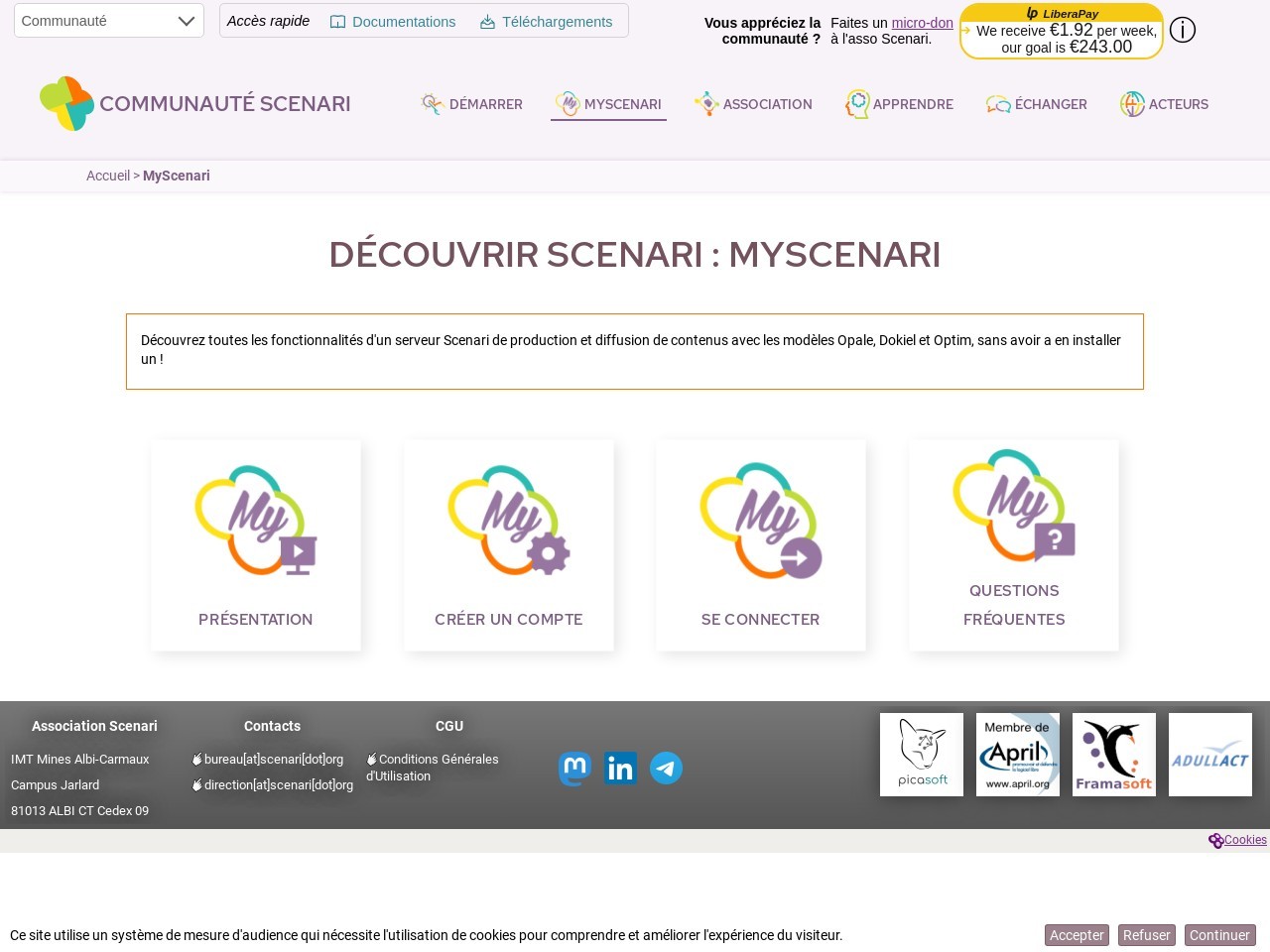Image resolution: width=1270 pixels, height=952 pixels.
Task: Open the Apprendre menu
Action: [899, 104]
